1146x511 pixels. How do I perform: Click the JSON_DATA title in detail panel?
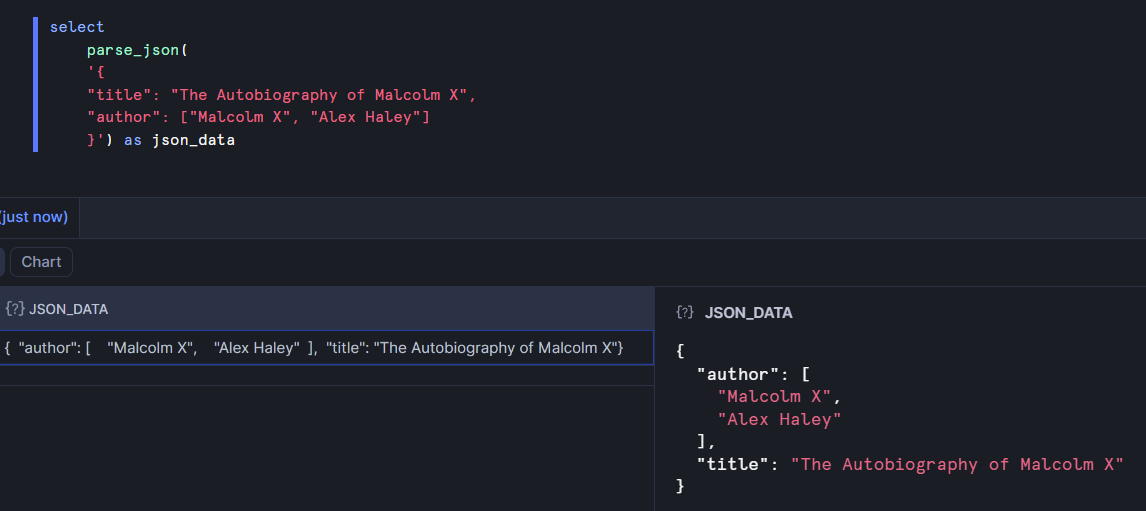[748, 313]
